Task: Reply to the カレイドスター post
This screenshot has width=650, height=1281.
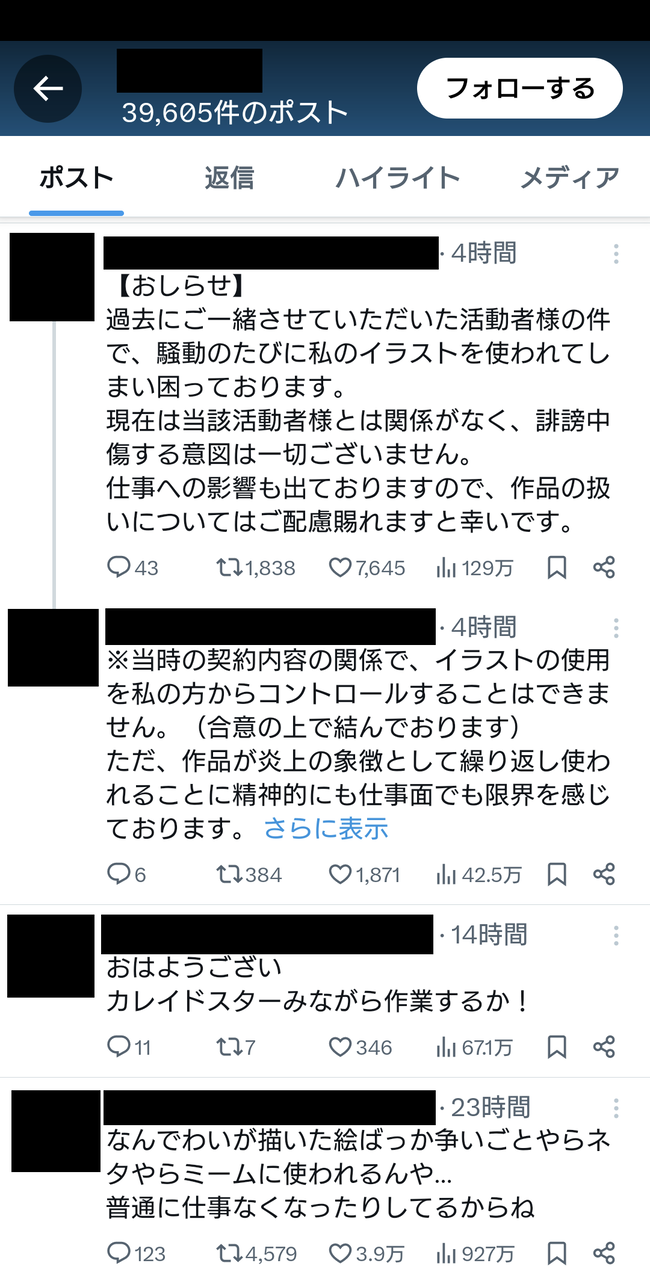Action: (x=119, y=1047)
